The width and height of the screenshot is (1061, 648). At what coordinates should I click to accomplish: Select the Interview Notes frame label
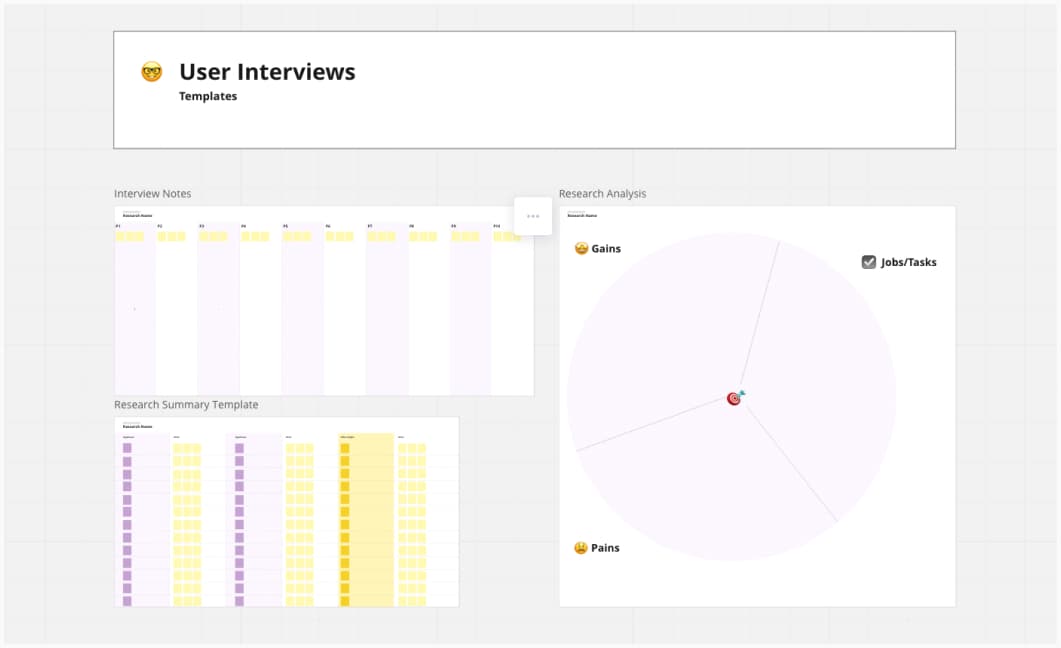pos(153,193)
